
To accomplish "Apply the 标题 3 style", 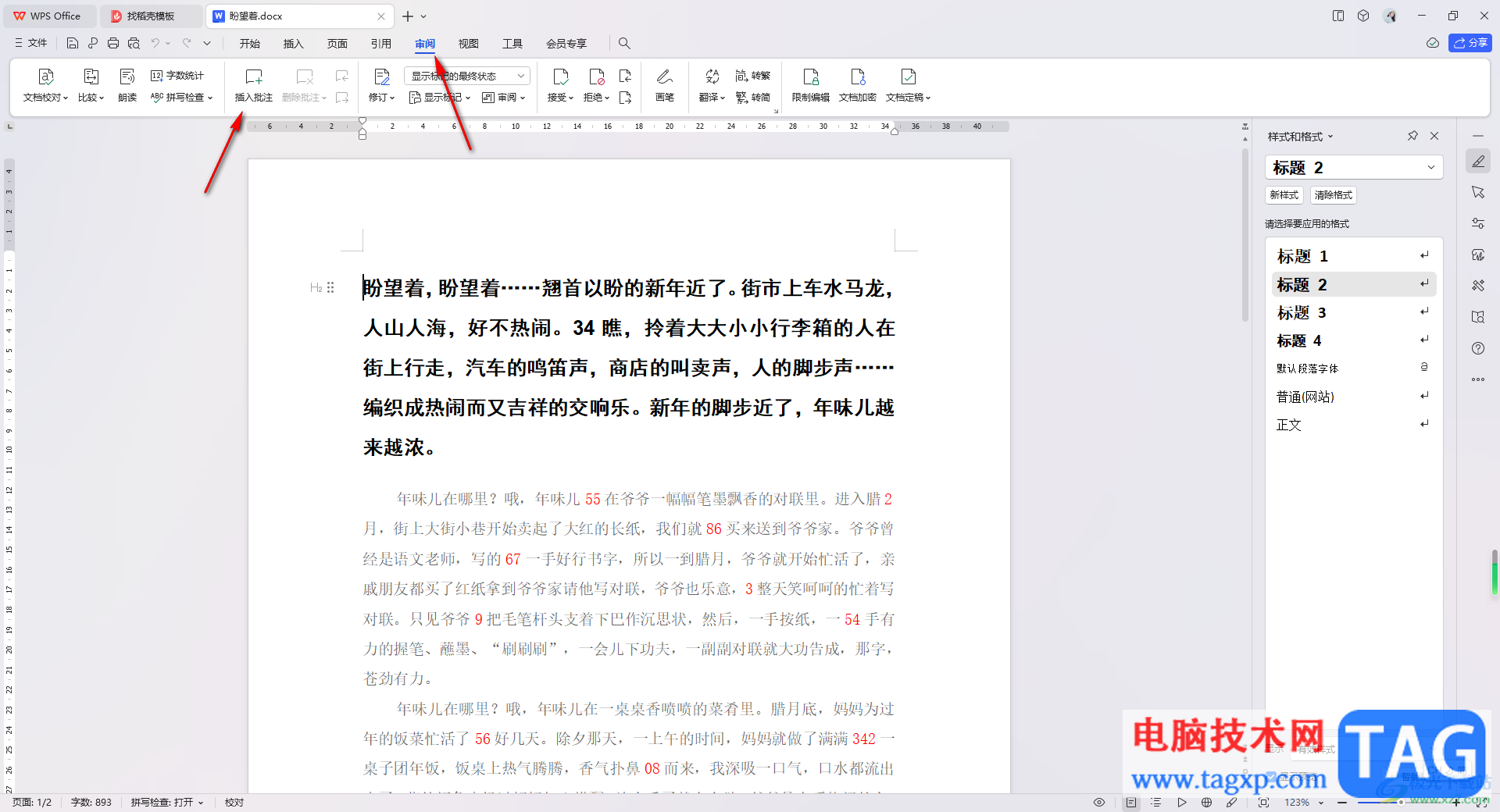I will (x=1354, y=312).
